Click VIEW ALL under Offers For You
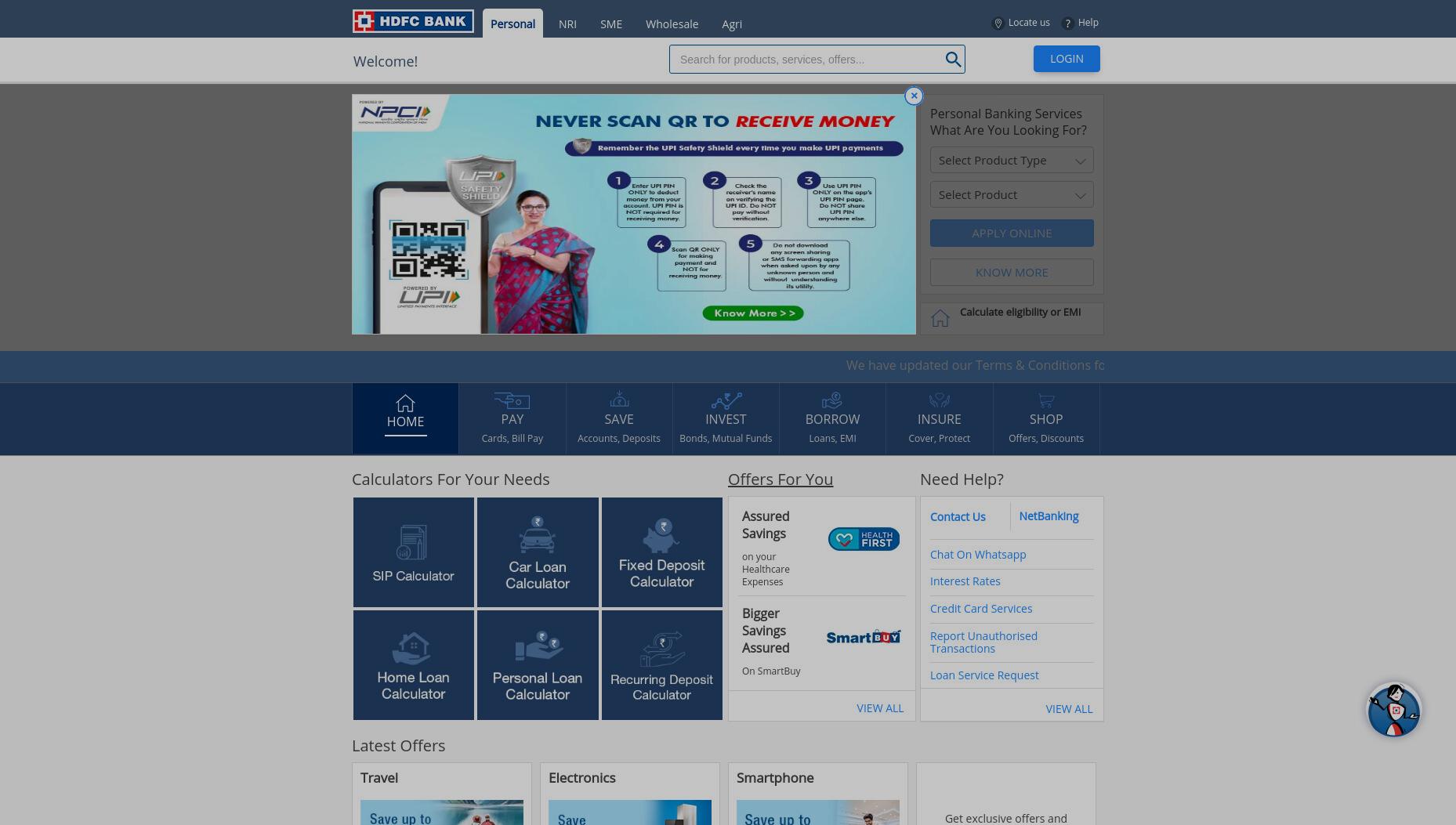The height and width of the screenshot is (825, 1456). tap(880, 708)
